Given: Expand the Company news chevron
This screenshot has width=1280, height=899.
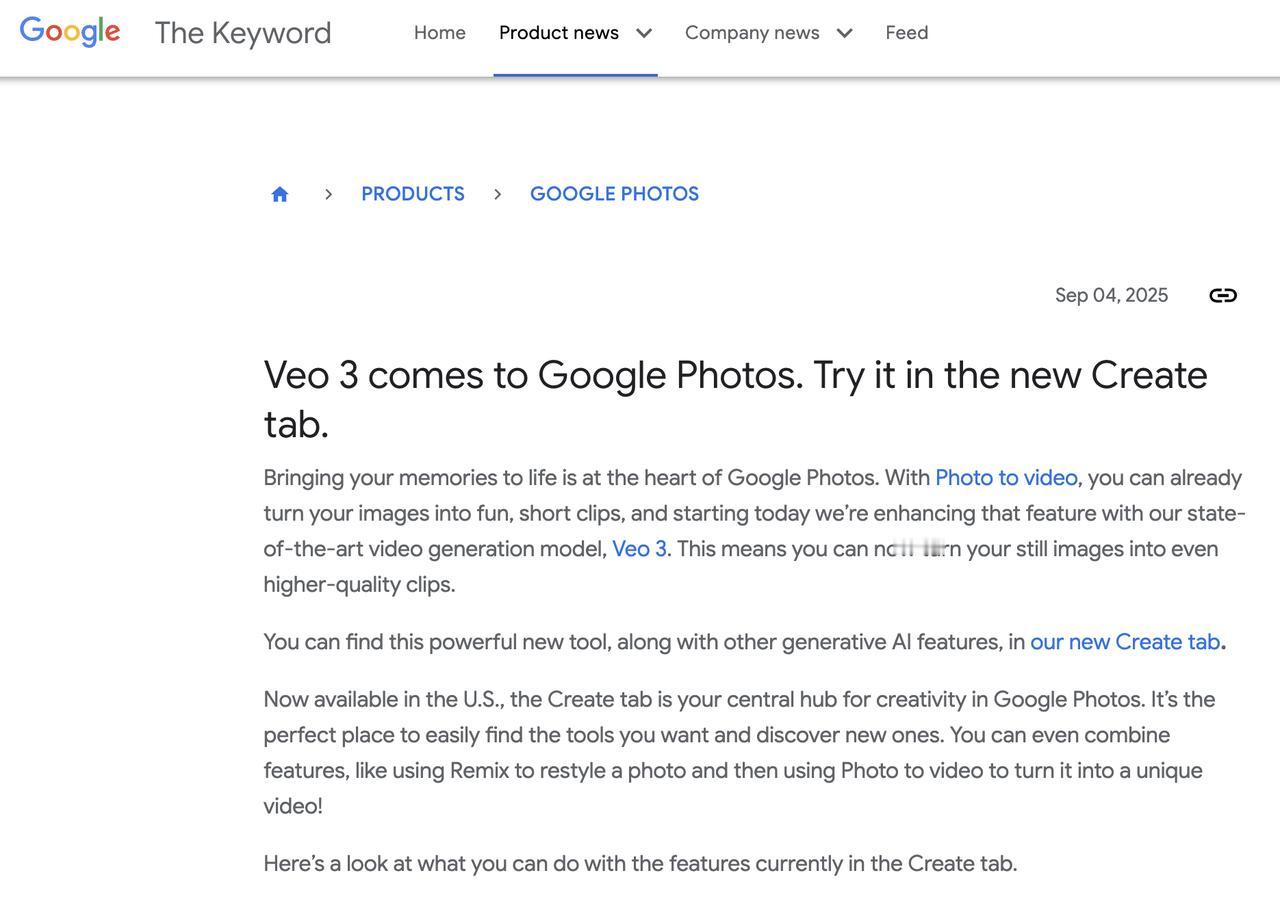Looking at the screenshot, I should click(x=844, y=33).
